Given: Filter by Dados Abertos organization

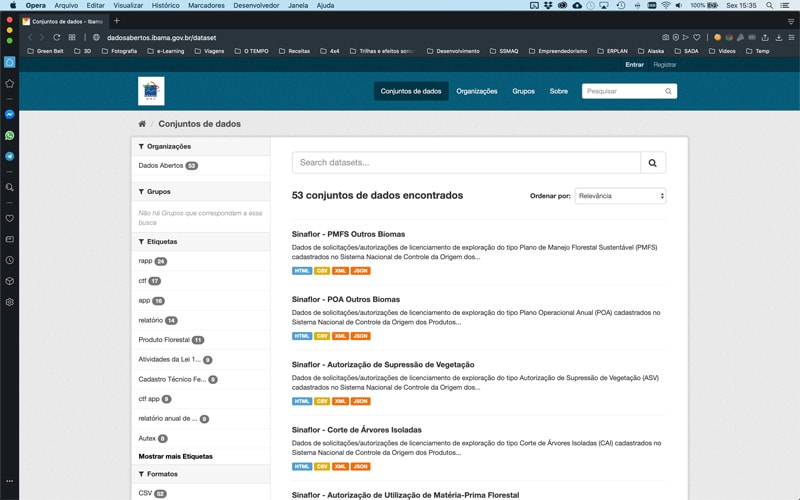Looking at the screenshot, I should (168, 166).
